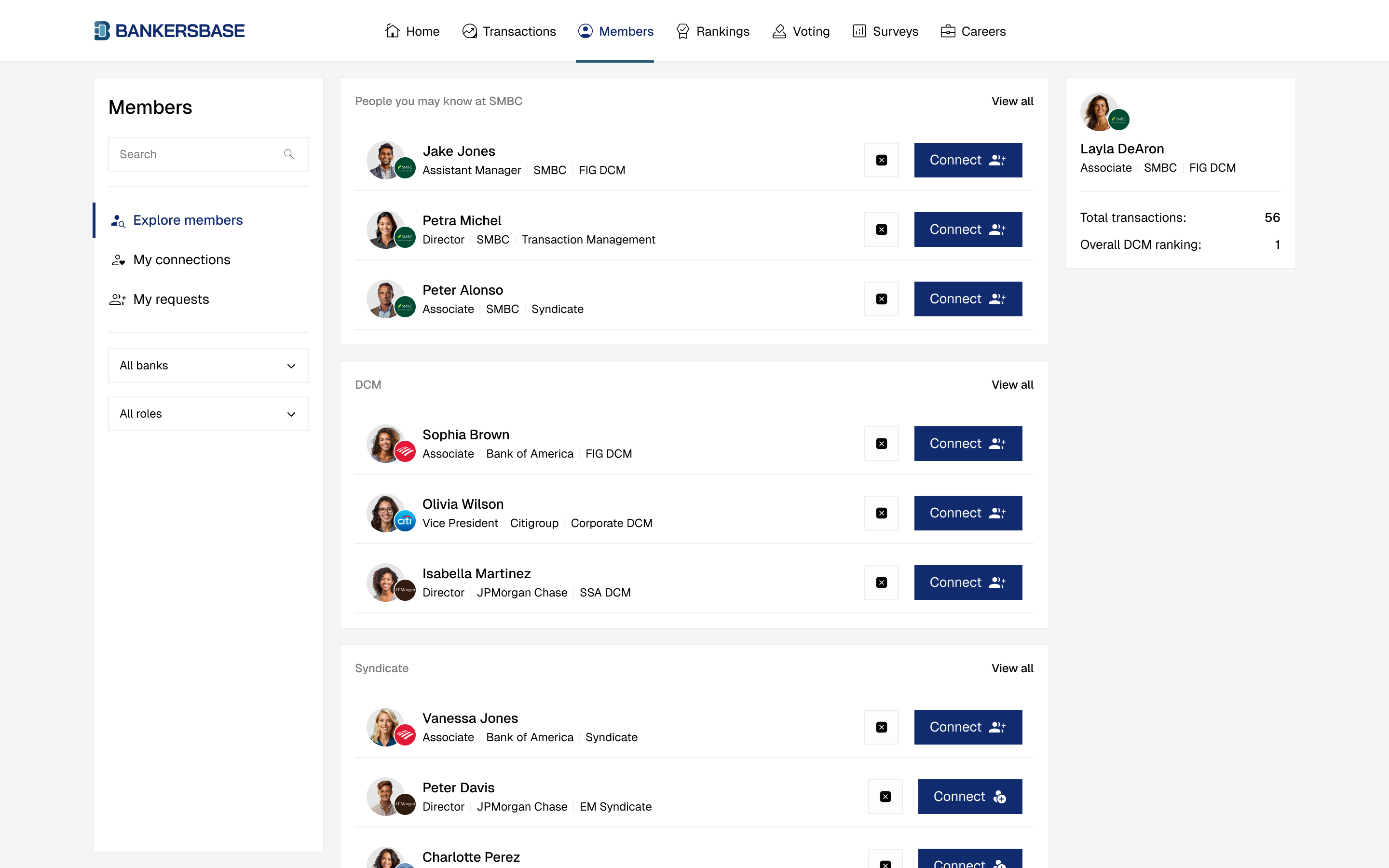
Task: Click My connections sidebar icon
Action: point(118,260)
